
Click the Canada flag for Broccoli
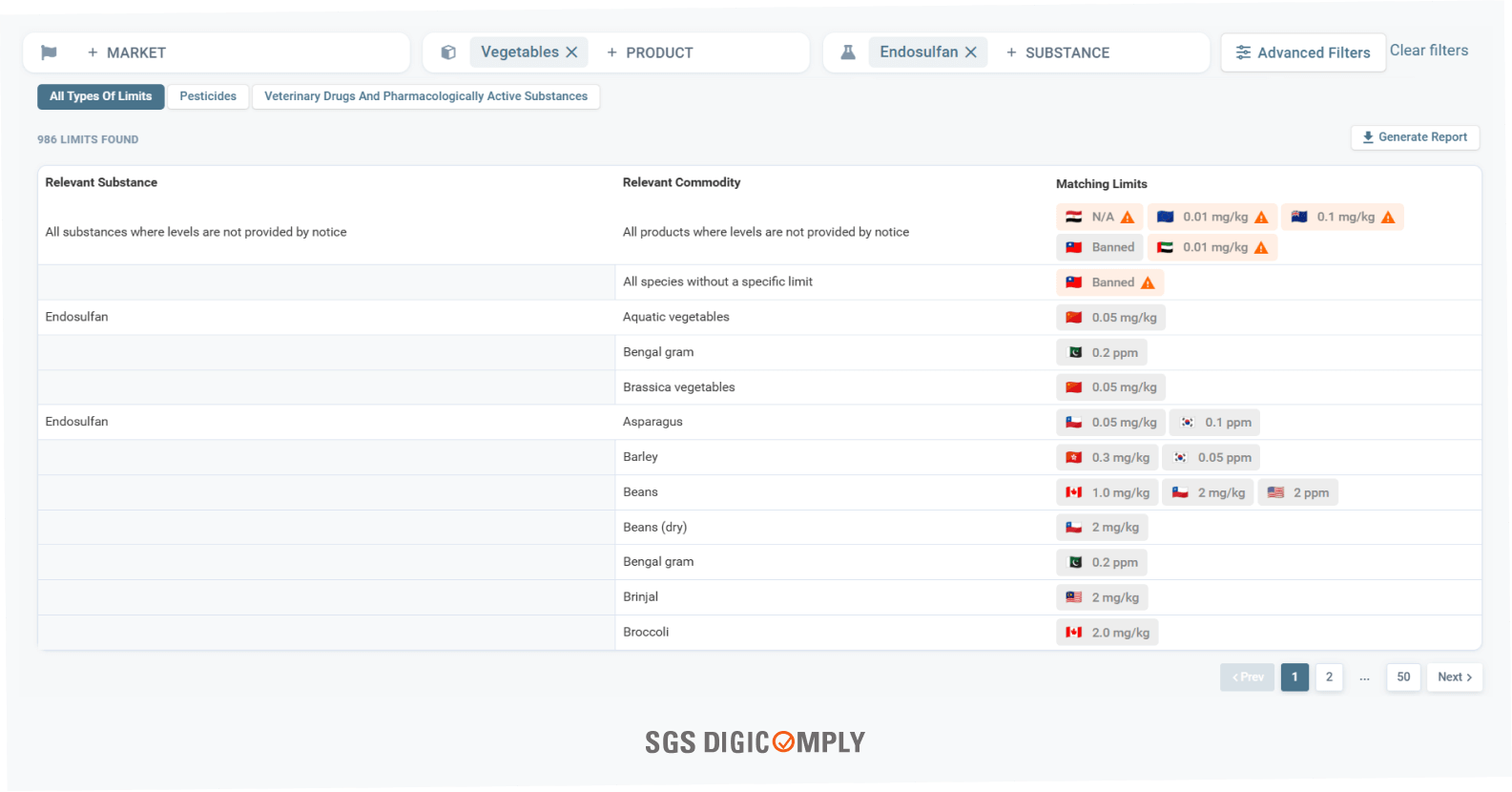[x=1073, y=633]
